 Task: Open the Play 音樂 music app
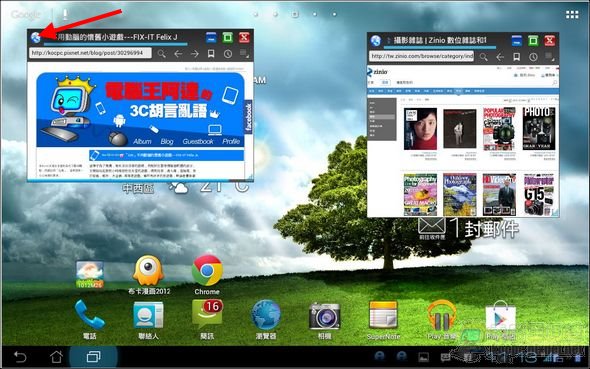(x=441, y=320)
